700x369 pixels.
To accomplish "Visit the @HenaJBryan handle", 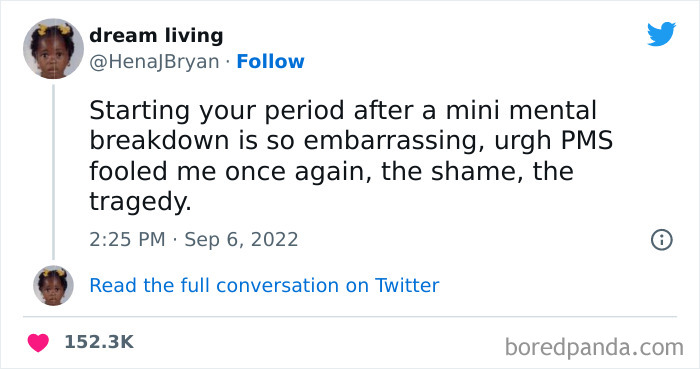I will click(x=154, y=62).
